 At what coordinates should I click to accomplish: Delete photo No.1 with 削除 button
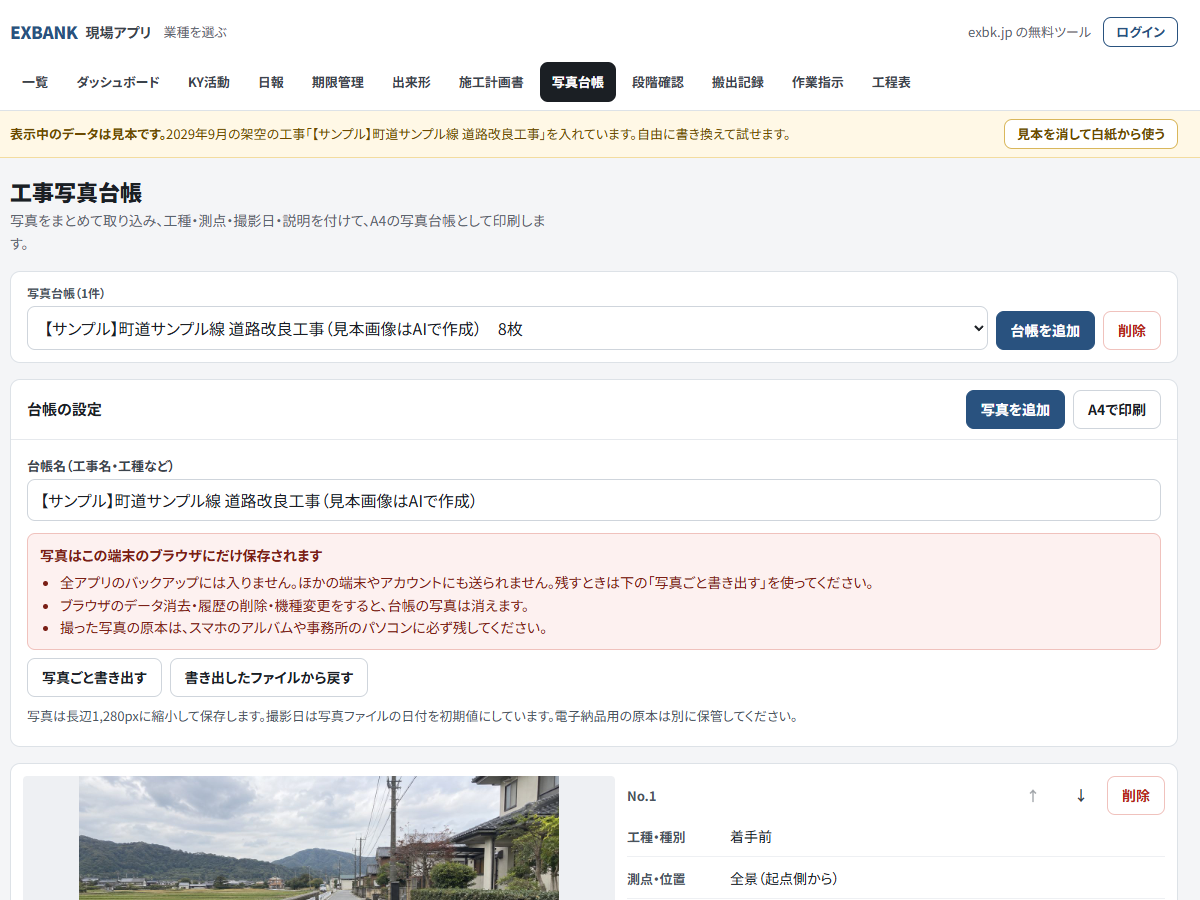click(1136, 796)
